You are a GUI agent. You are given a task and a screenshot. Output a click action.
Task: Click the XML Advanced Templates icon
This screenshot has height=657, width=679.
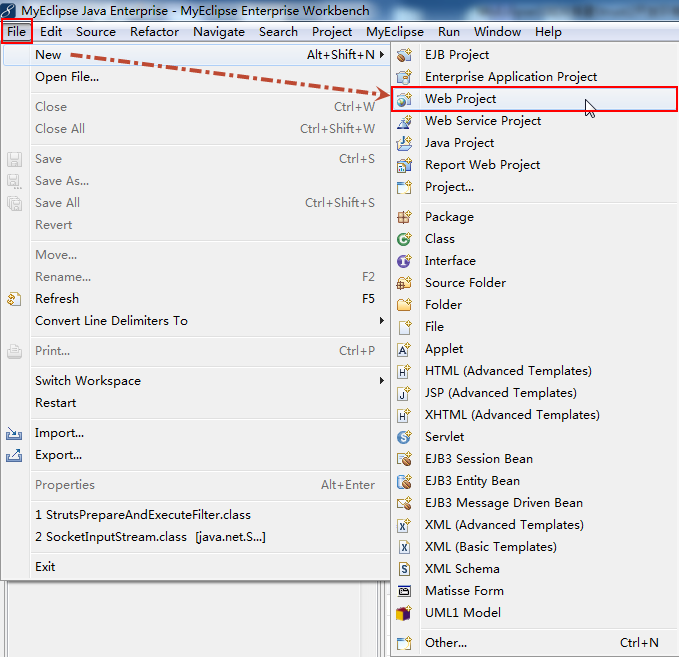coord(404,525)
